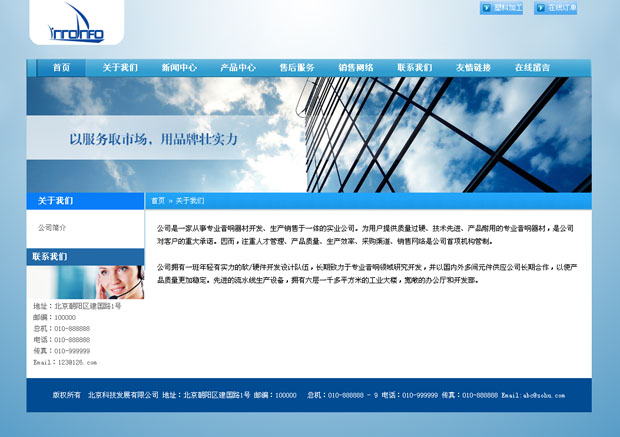This screenshot has width=620, height=437.
Task: Click the 友情链接 menu item
Action: (x=473, y=68)
